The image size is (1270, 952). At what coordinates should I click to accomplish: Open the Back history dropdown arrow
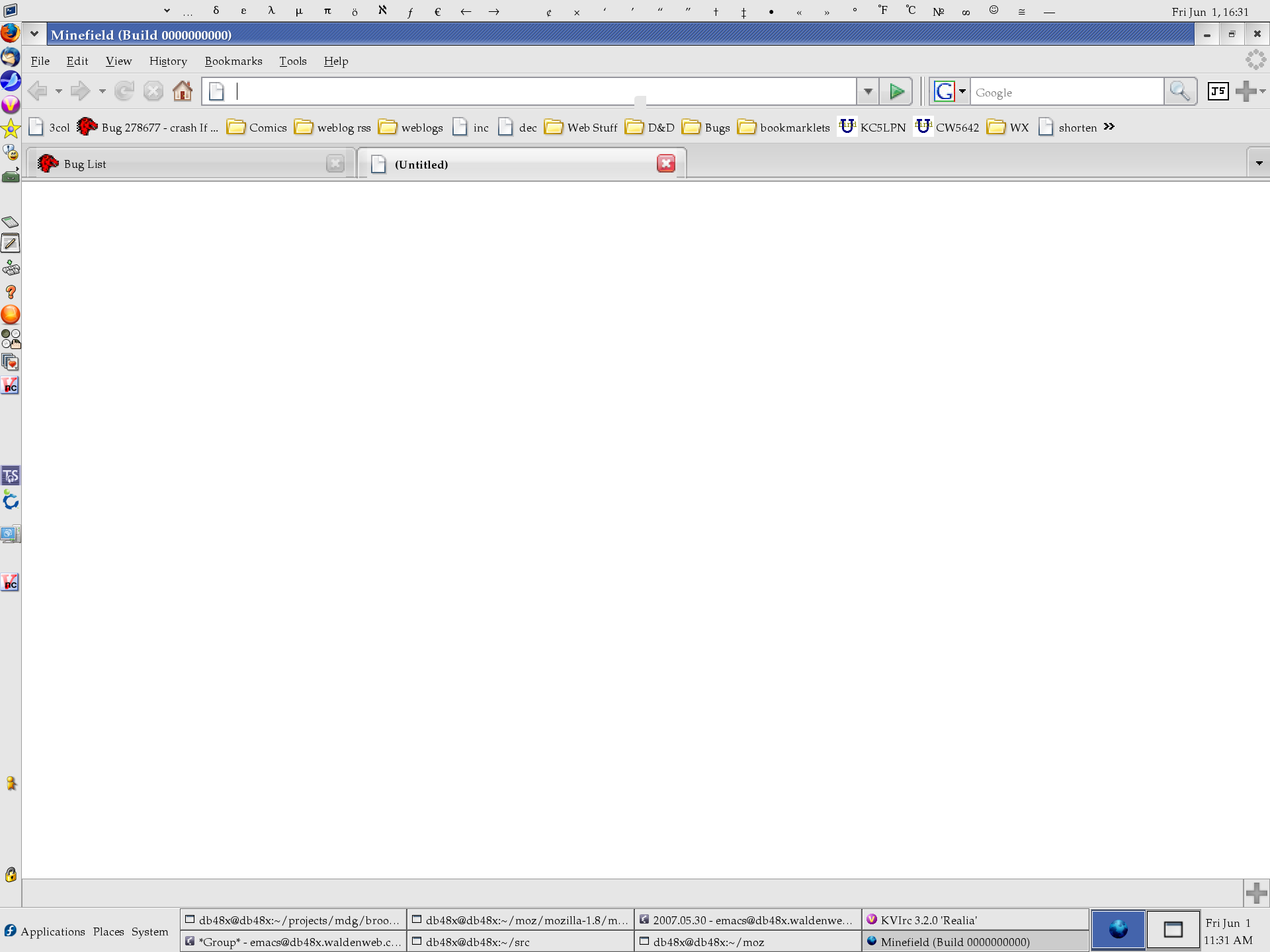[58, 91]
